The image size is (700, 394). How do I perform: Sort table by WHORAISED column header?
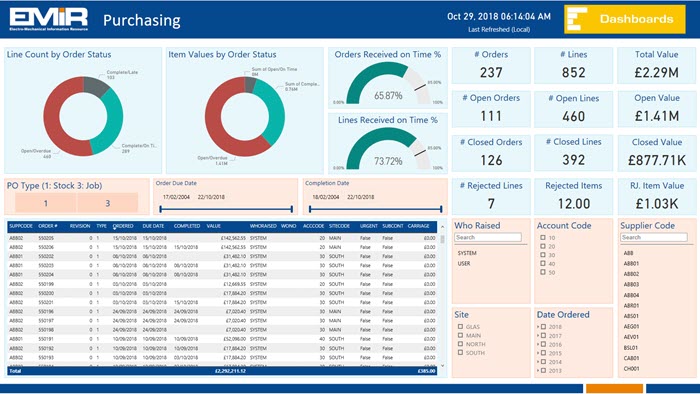tap(263, 226)
